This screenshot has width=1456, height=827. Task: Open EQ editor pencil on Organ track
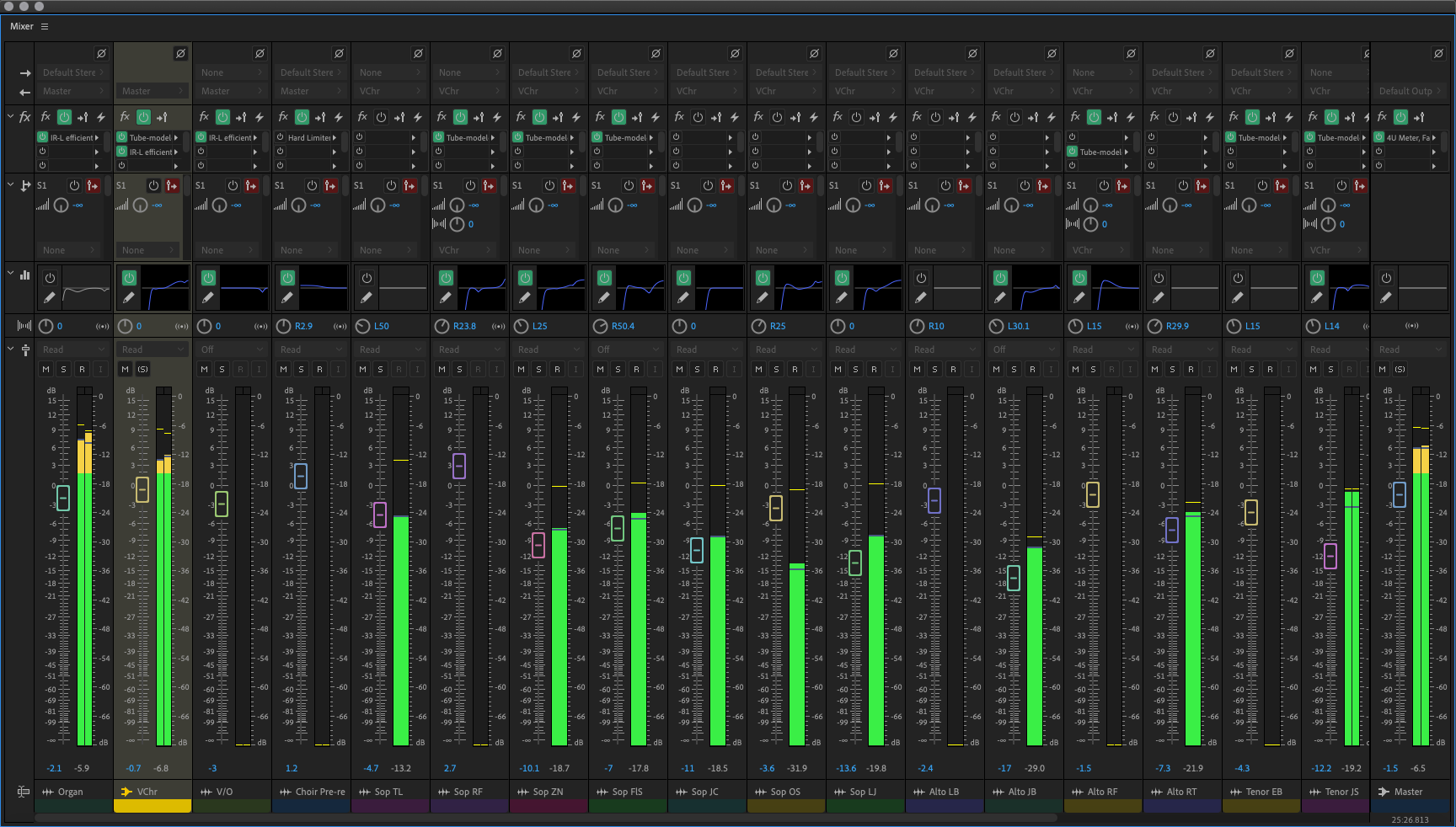(x=50, y=297)
